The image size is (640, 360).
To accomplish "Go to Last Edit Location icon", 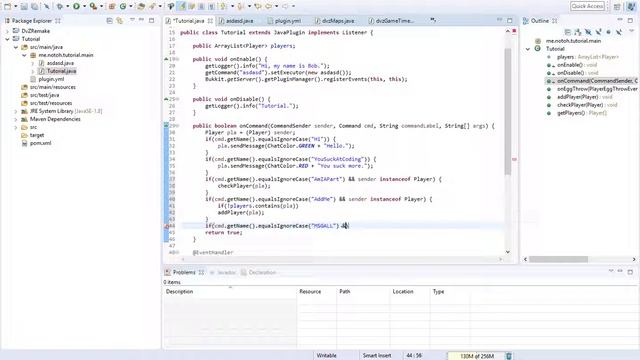I will tap(258, 6).
